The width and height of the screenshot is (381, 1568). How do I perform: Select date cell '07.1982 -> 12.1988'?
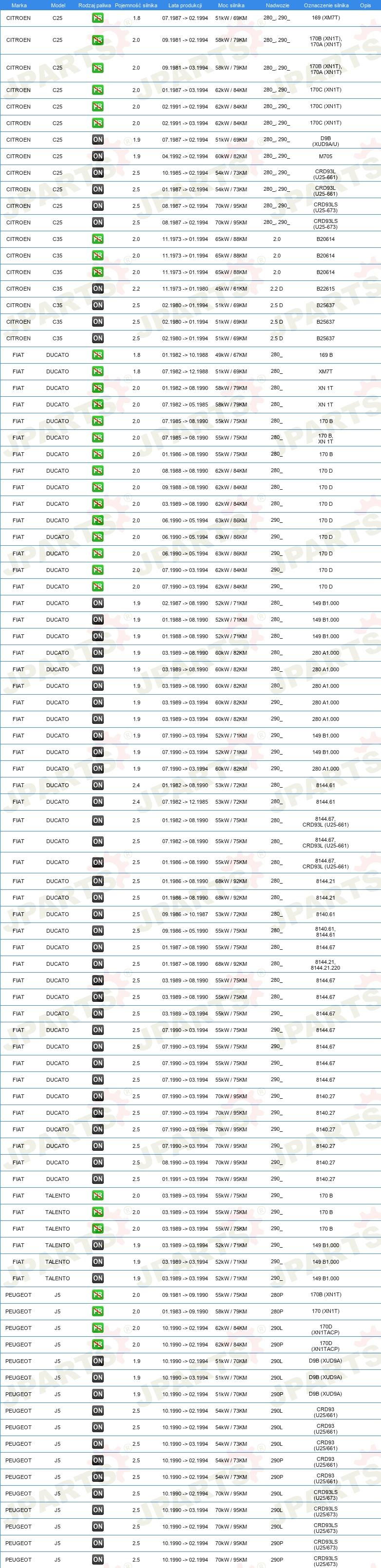[185, 371]
